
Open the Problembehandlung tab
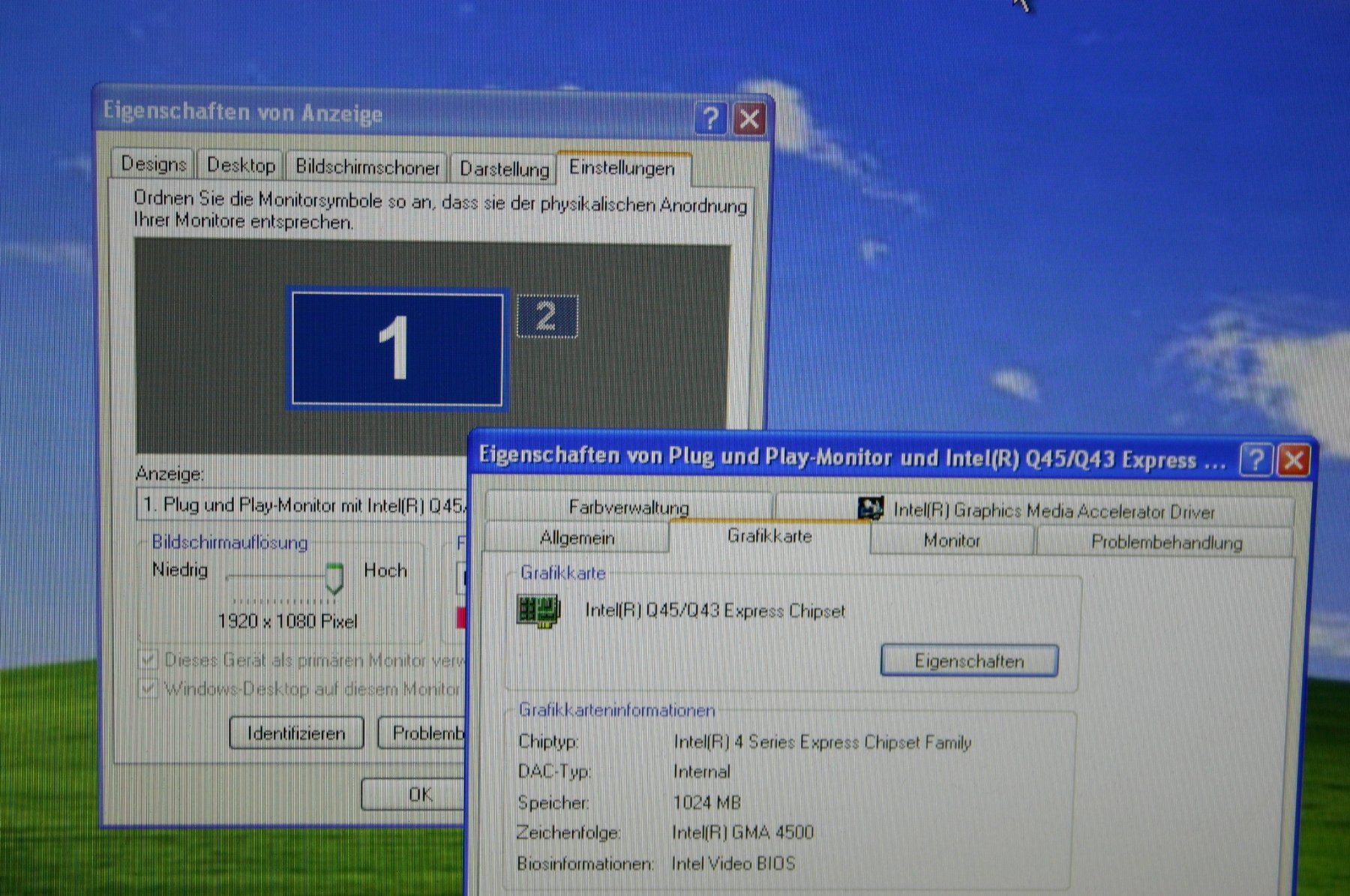coord(1166,542)
